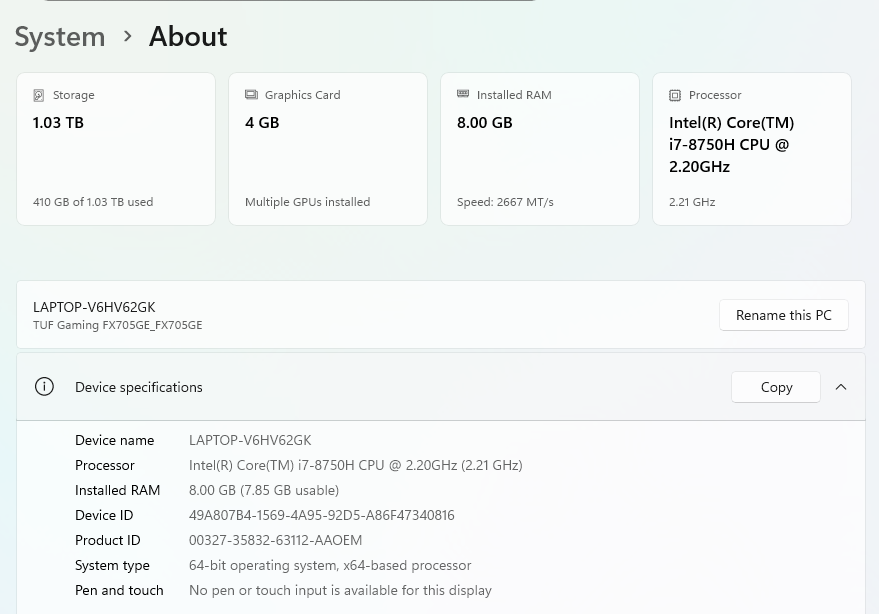Collapse the Device specifications section
This screenshot has height=614, width=879.
841,387
